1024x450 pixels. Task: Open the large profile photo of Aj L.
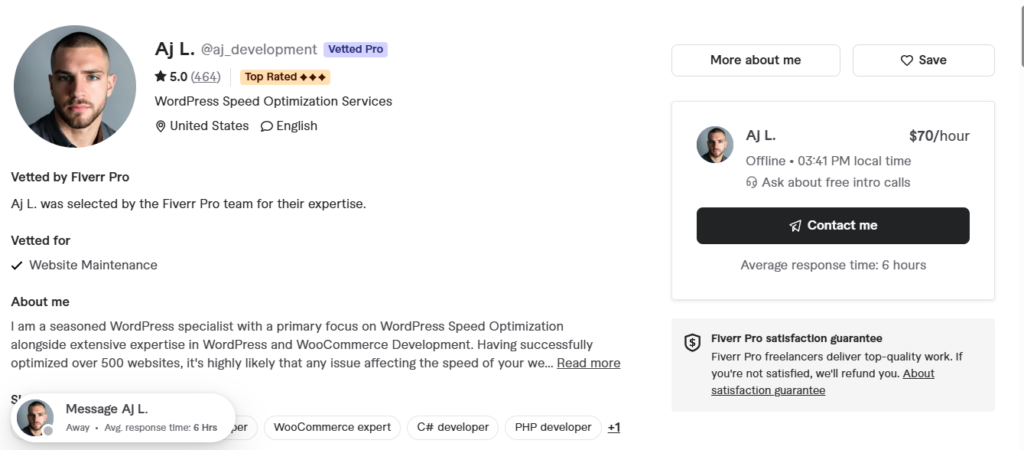[x=75, y=86]
